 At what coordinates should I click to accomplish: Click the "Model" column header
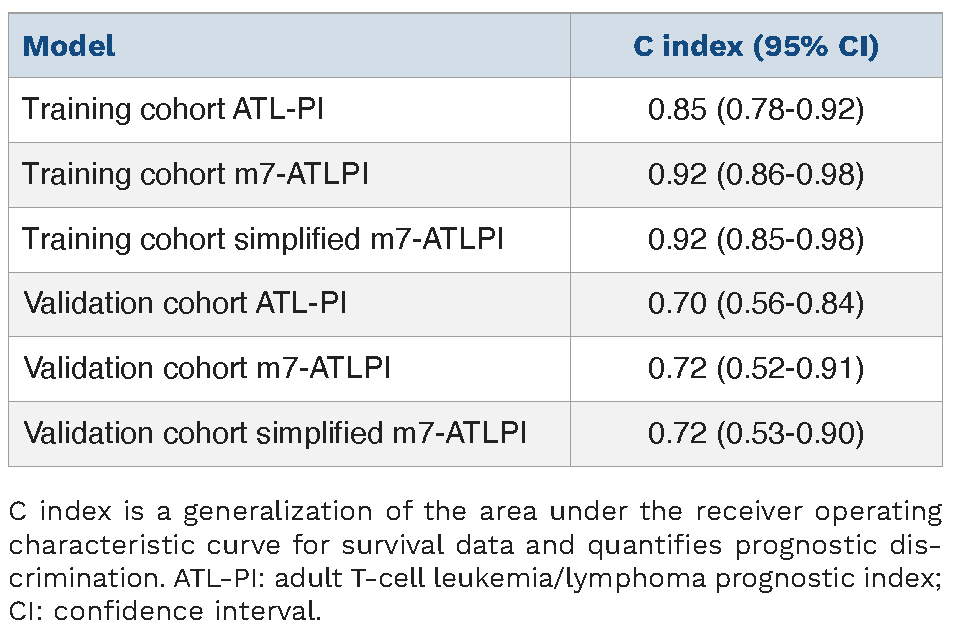pyautogui.click(x=69, y=46)
